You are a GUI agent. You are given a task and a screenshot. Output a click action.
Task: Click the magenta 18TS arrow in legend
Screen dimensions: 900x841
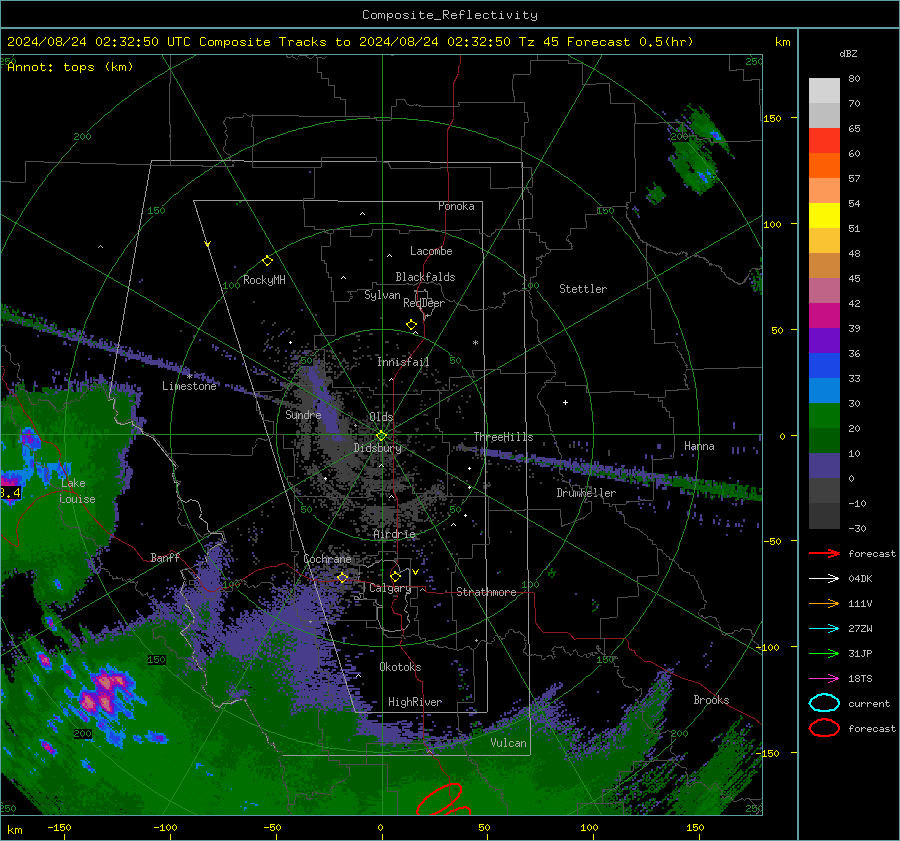825,679
